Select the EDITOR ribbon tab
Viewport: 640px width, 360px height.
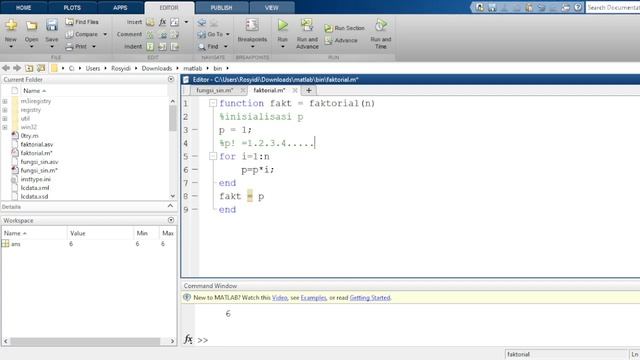pyautogui.click(x=169, y=7)
